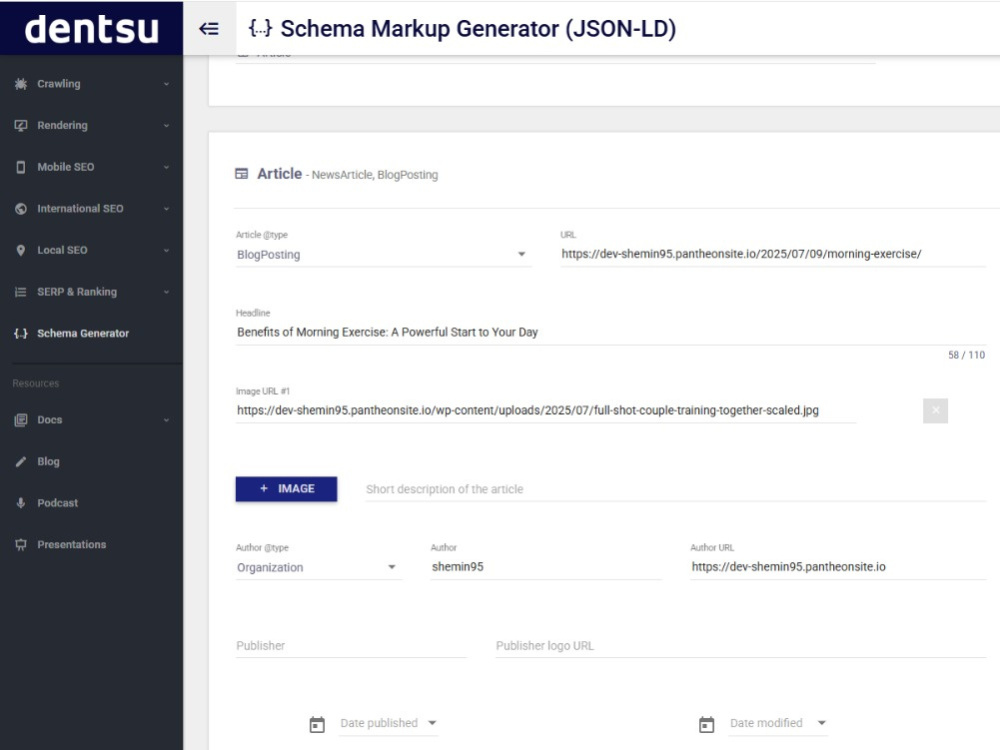The height and width of the screenshot is (750, 1000).
Task: Expand the Crawling menu chevron
Action: 166,84
